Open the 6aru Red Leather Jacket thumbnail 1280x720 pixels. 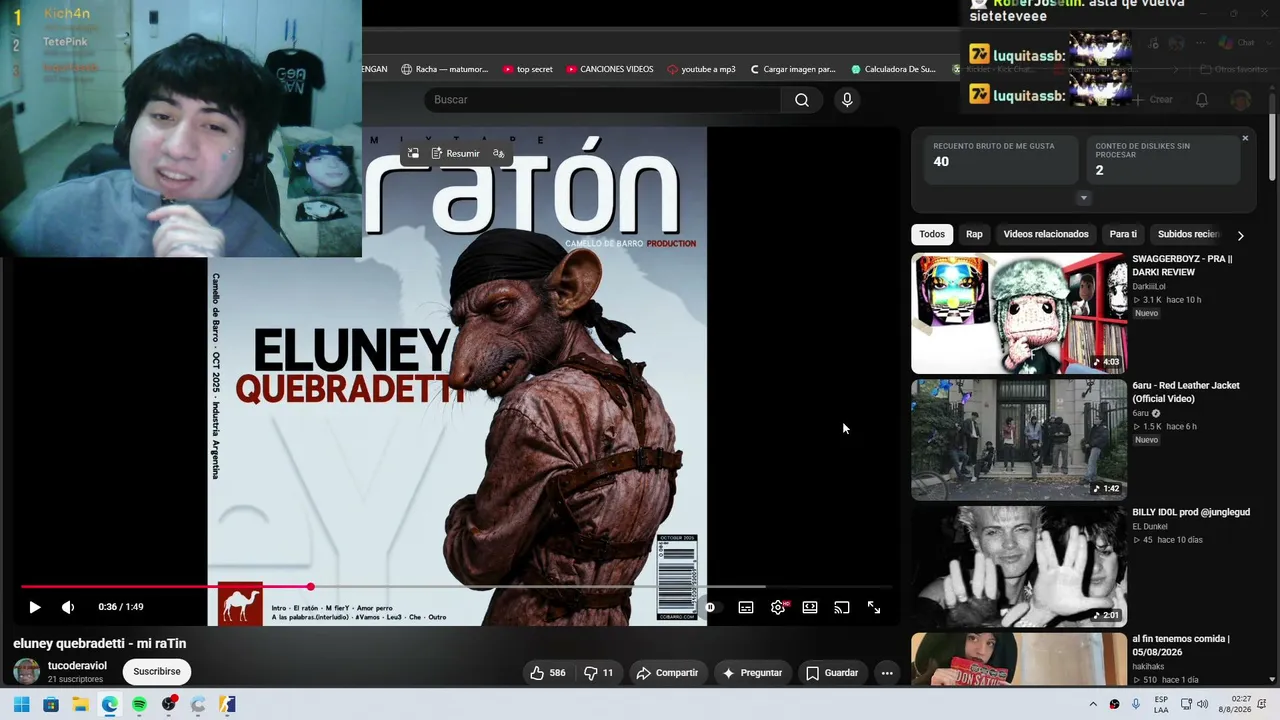pyautogui.click(x=1019, y=440)
